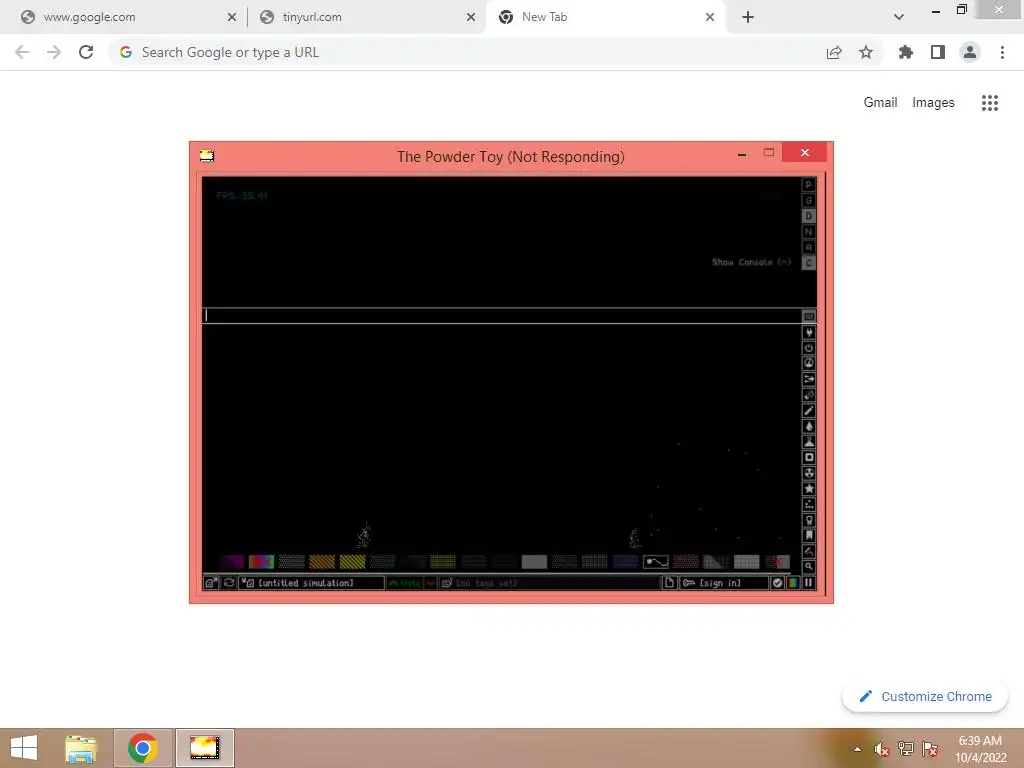Select the New Tab tab
The height and width of the screenshot is (768, 1024).
click(605, 17)
